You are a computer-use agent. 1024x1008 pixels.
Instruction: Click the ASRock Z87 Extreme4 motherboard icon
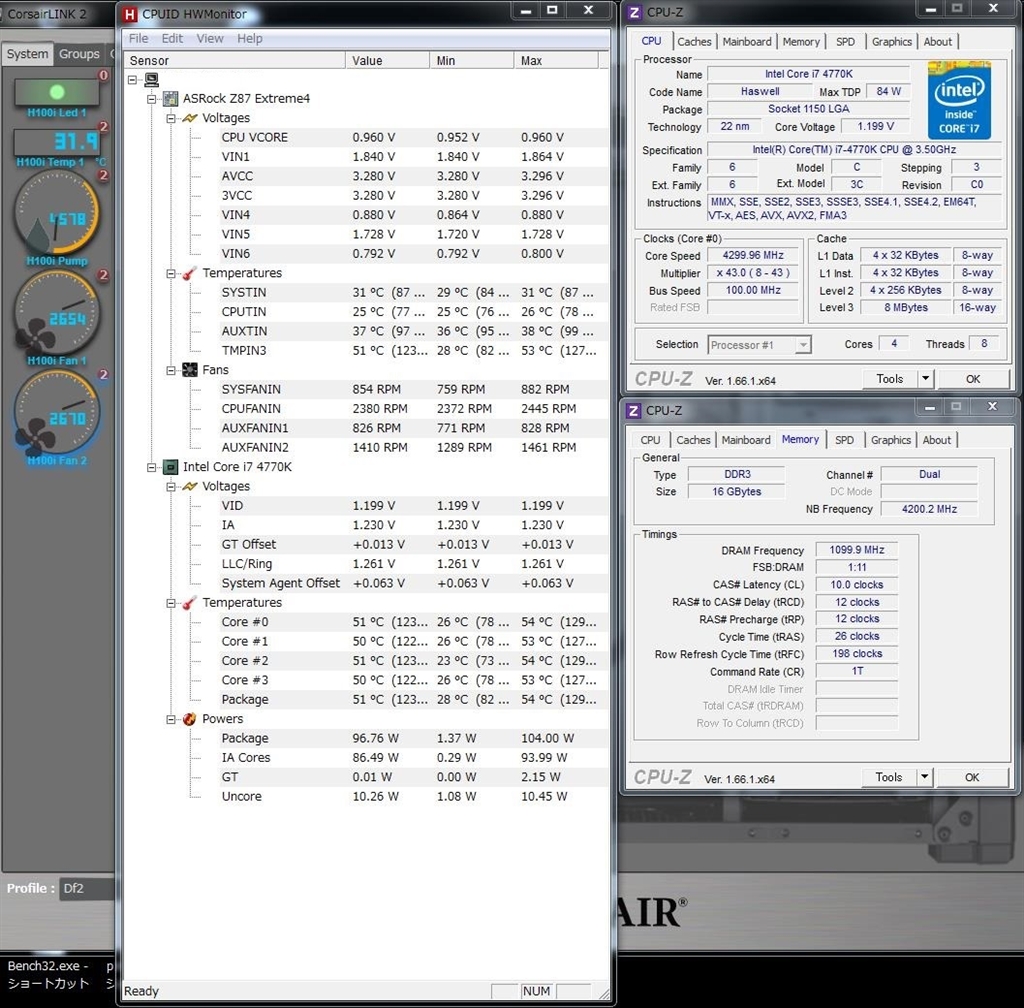click(170, 99)
